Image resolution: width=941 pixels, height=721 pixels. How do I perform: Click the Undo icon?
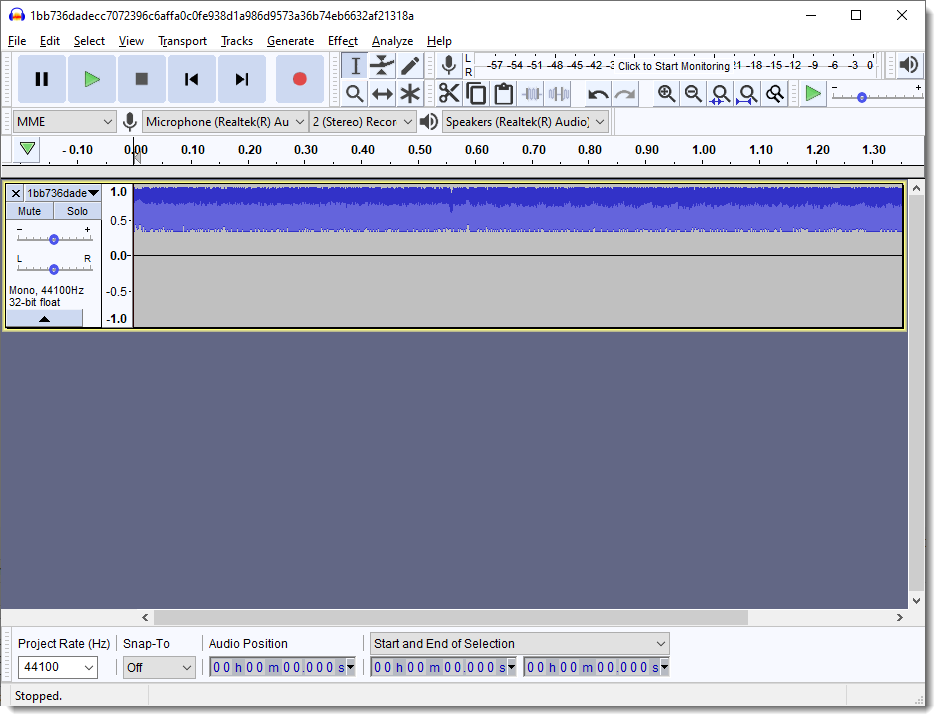[x=598, y=93]
